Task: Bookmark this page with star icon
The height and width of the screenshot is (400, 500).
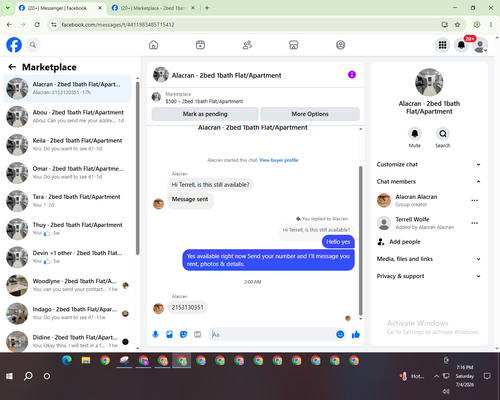Action: pyautogui.click(x=457, y=24)
